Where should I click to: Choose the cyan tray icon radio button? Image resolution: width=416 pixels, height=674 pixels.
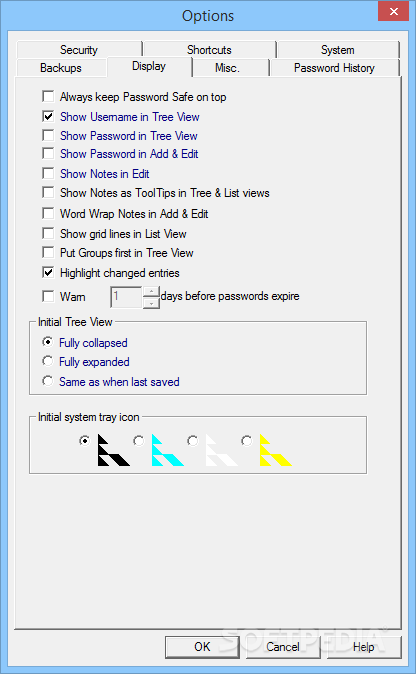click(138, 441)
